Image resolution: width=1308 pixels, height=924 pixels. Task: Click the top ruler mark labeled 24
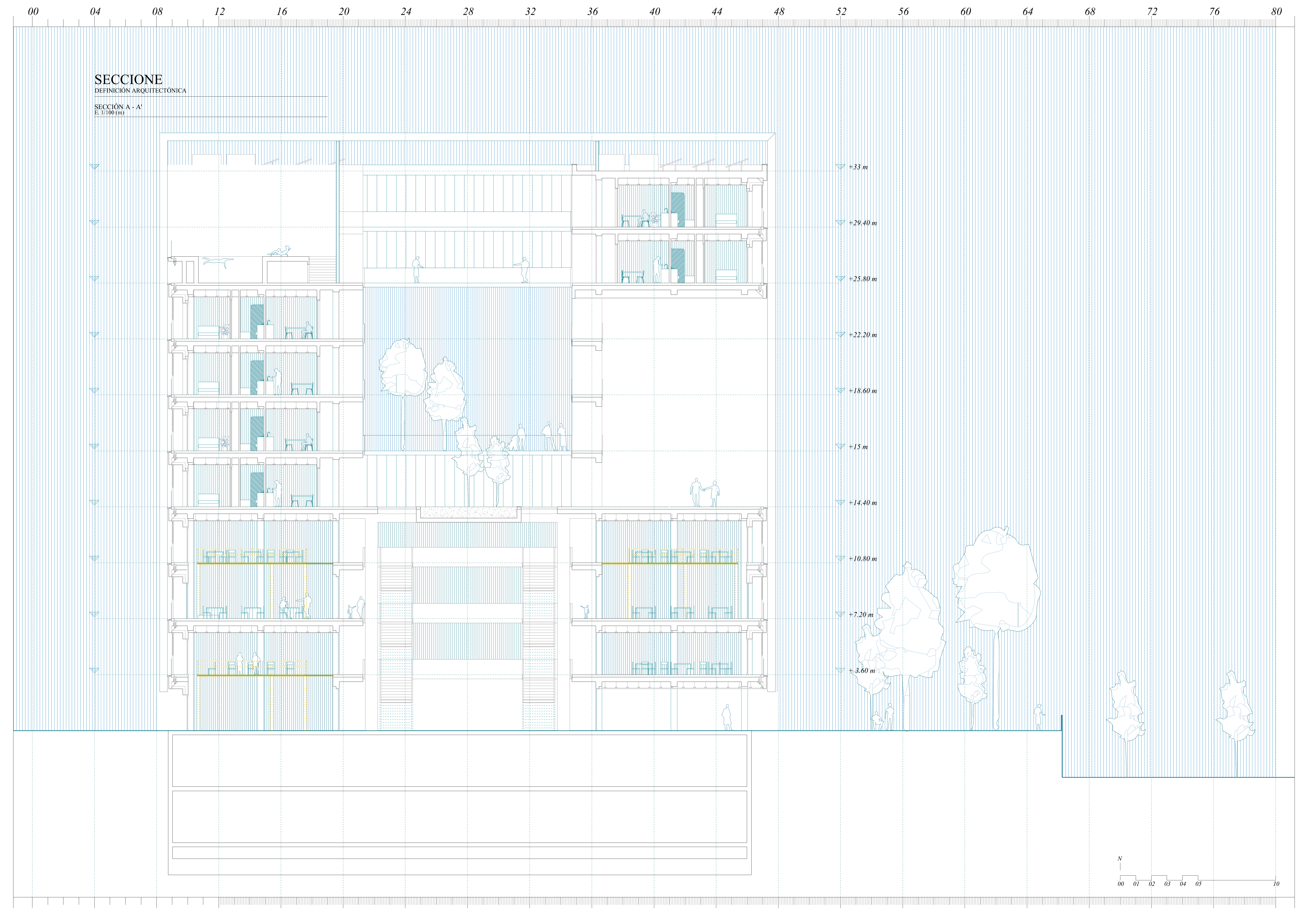click(406, 11)
